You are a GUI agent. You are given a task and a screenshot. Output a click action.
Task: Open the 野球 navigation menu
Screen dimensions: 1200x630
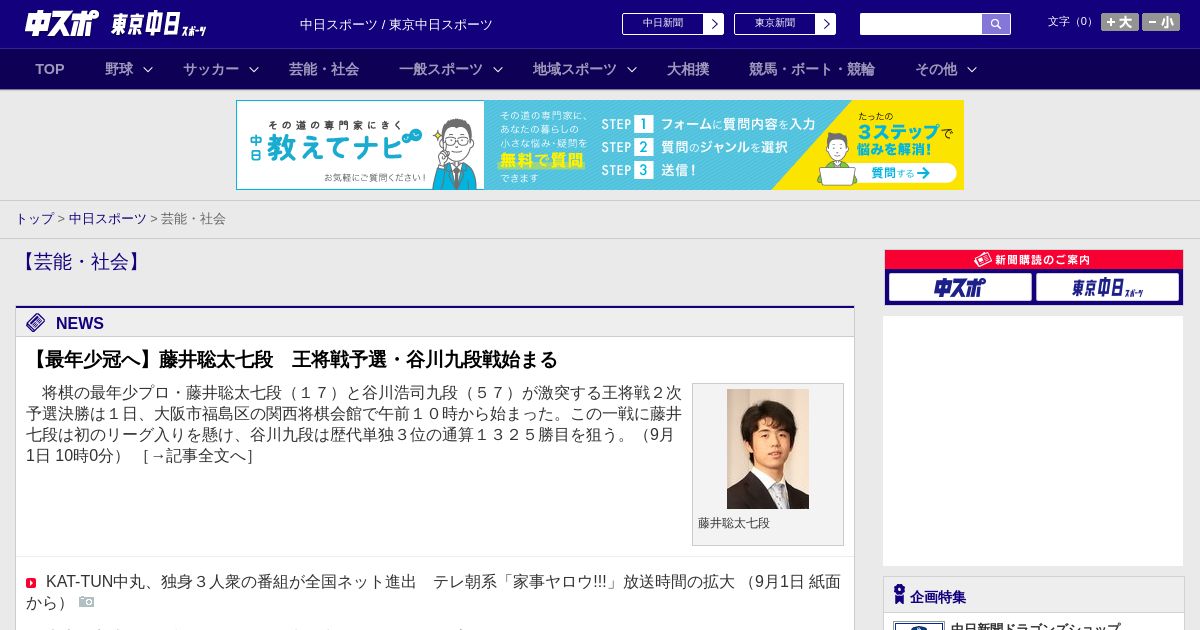pyautogui.click(x=119, y=69)
